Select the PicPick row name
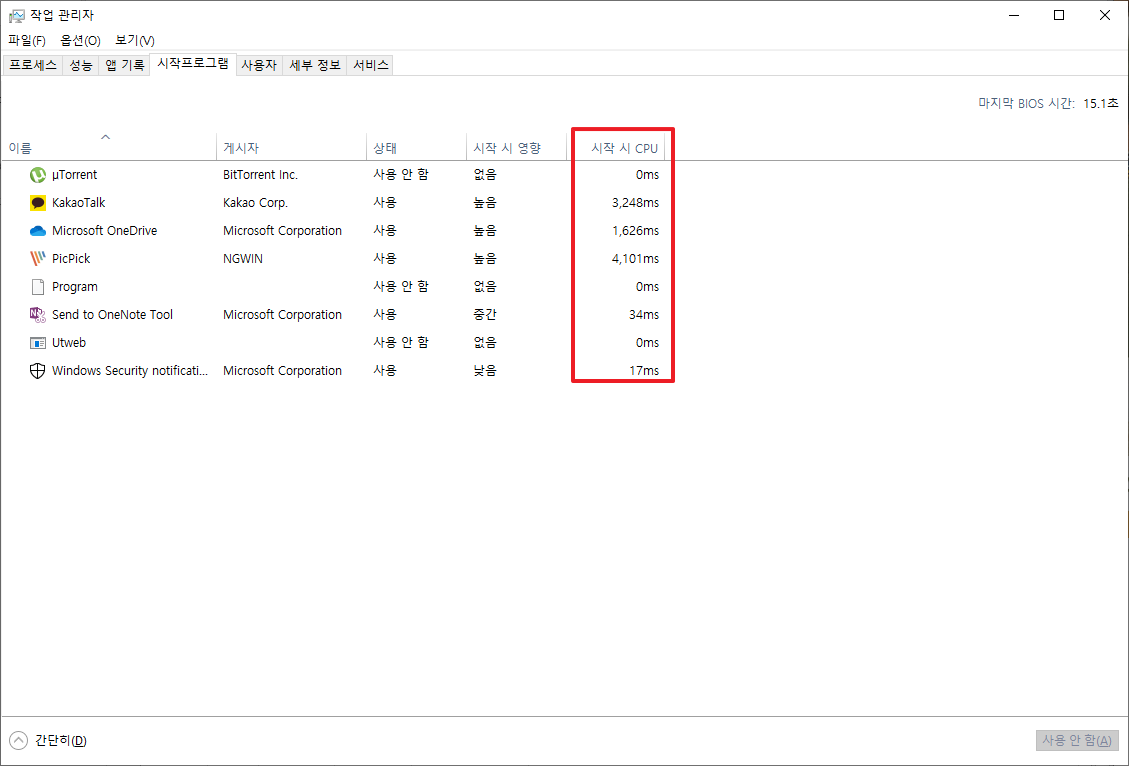Viewport: 1129px width, 766px height. [71, 258]
